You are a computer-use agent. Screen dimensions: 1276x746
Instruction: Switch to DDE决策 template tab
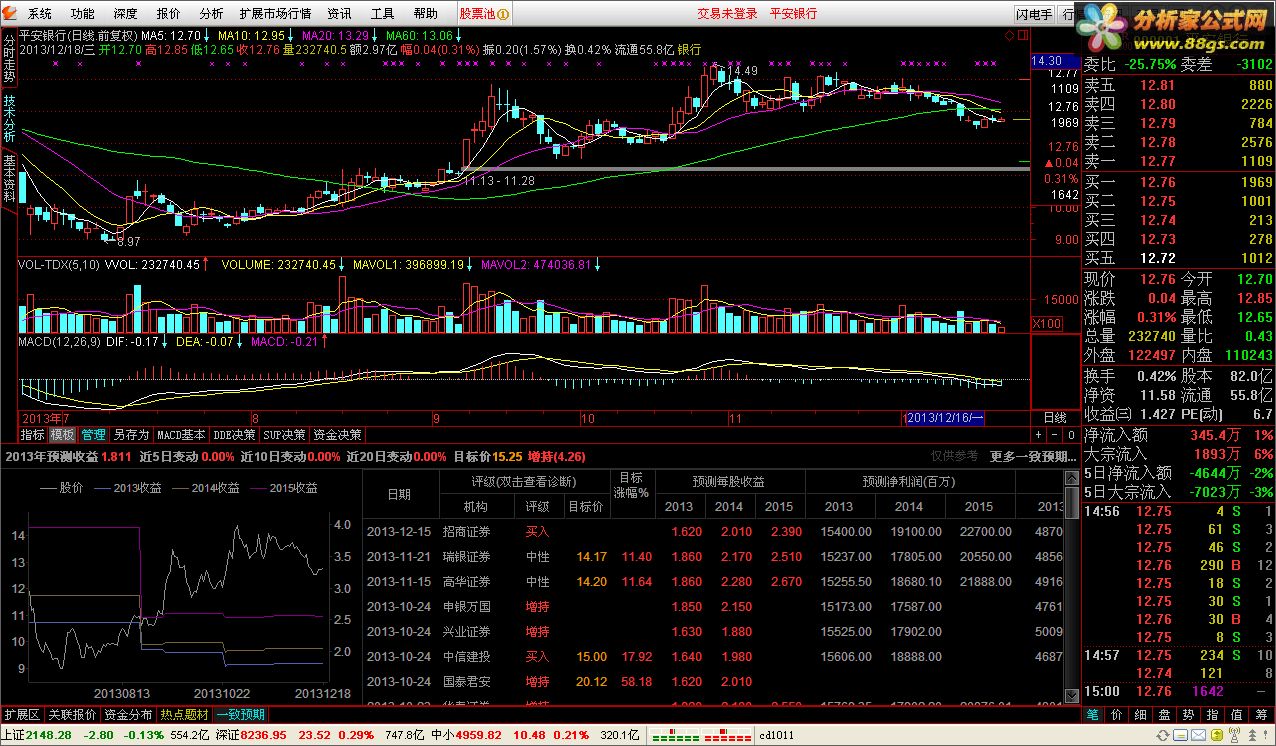[234, 435]
